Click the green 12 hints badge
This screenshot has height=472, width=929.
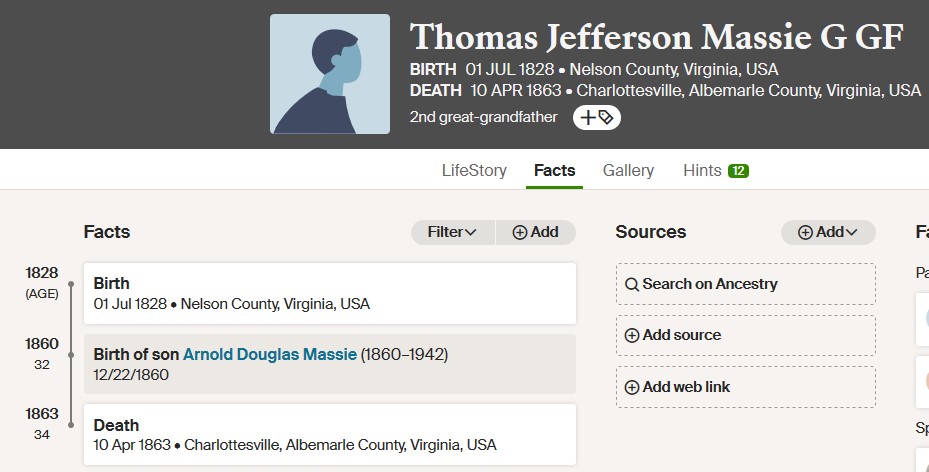pyautogui.click(x=738, y=171)
